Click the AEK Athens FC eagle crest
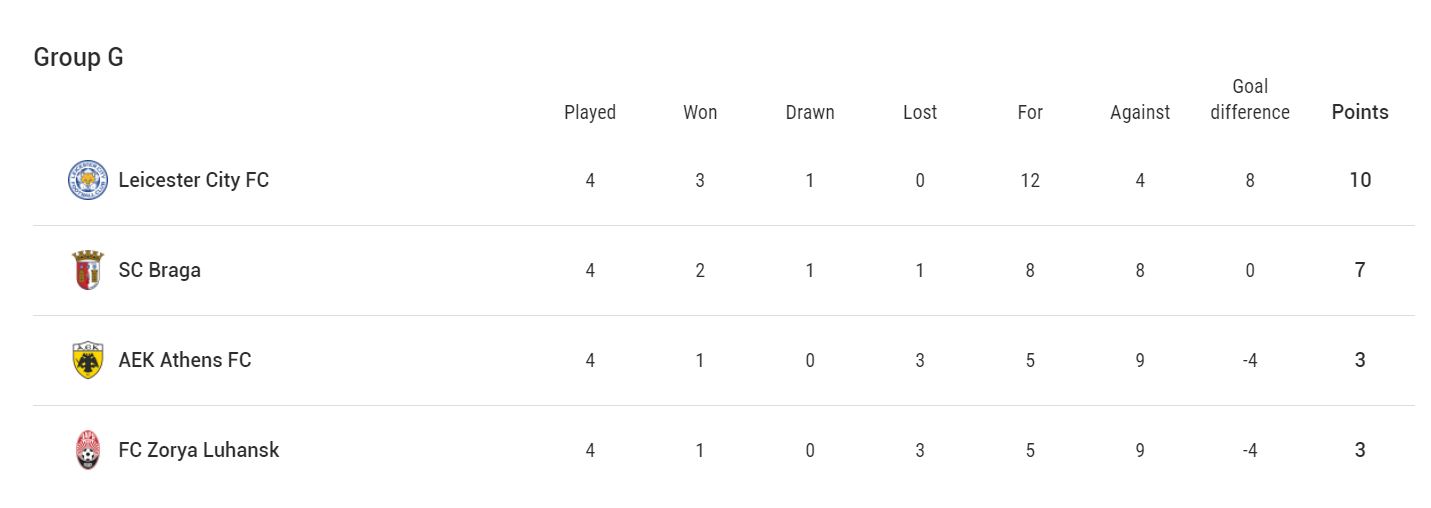The height and width of the screenshot is (508, 1431). coord(88,360)
